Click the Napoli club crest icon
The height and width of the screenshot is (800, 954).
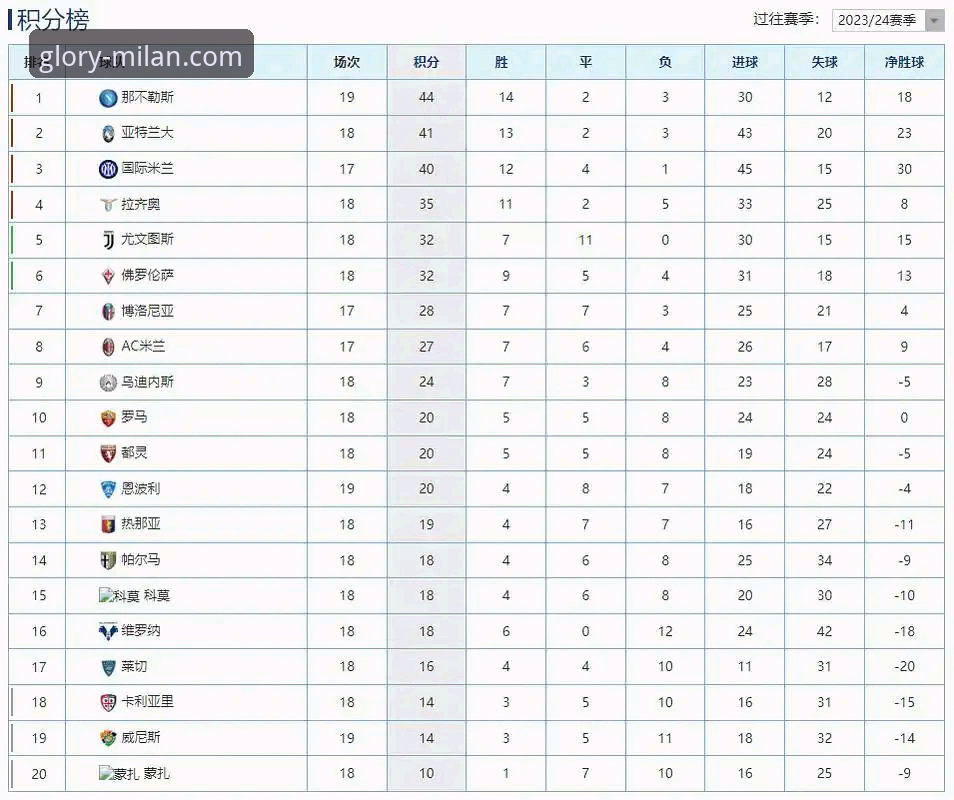108,98
